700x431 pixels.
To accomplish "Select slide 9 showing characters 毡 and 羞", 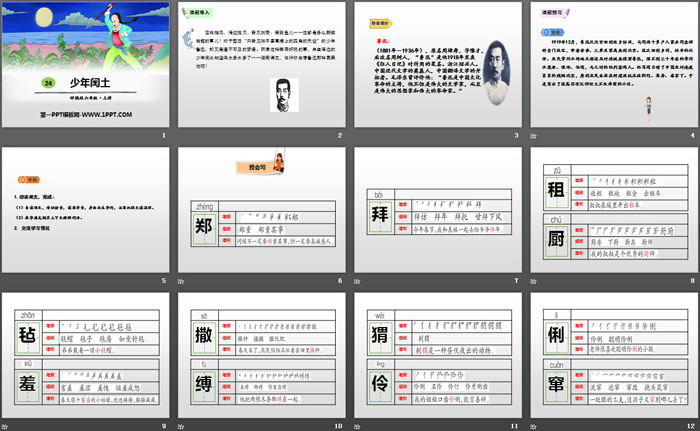I will click(86, 356).
